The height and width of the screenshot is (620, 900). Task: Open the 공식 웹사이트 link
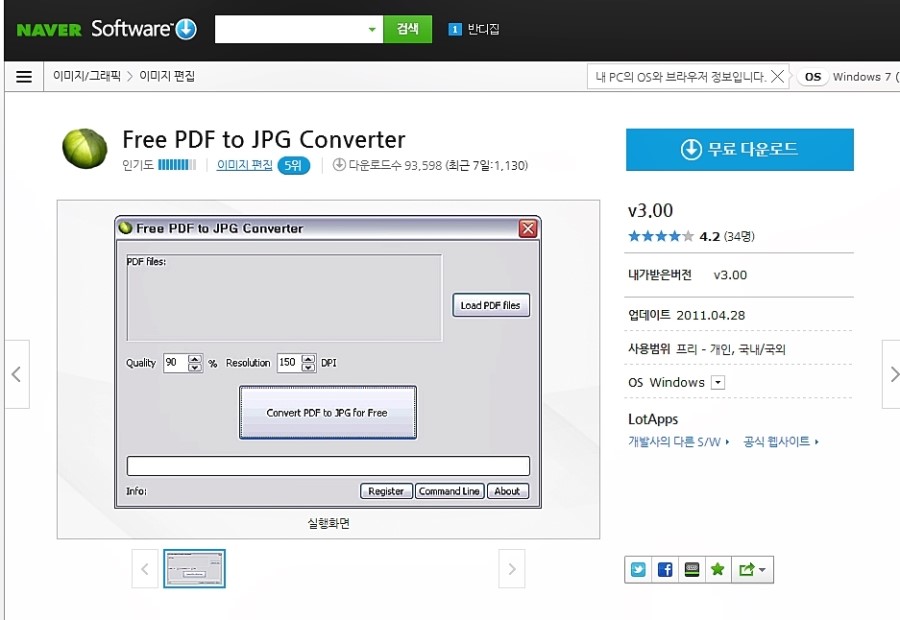(781, 441)
